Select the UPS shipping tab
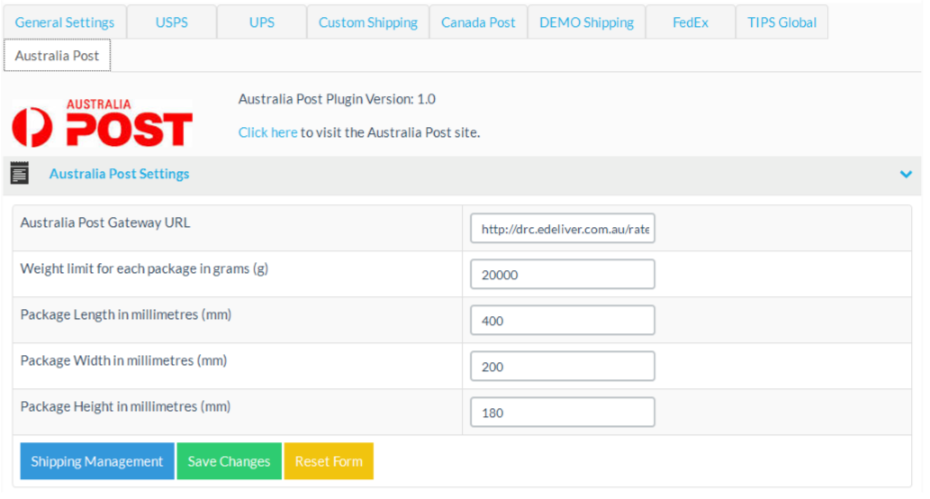Screen dimensions: 930x499 point(261,22)
